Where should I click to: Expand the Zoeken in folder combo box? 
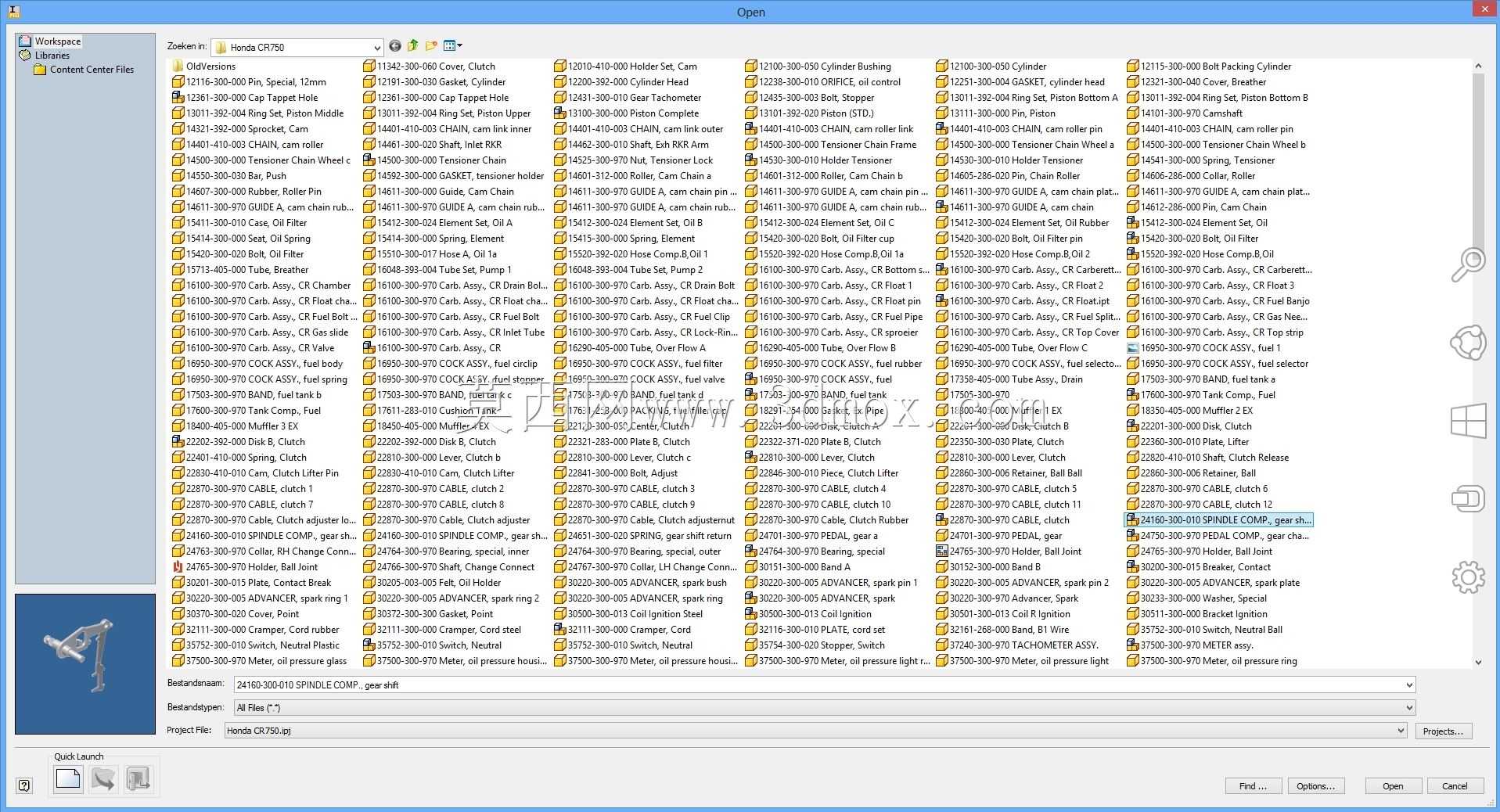coord(377,48)
